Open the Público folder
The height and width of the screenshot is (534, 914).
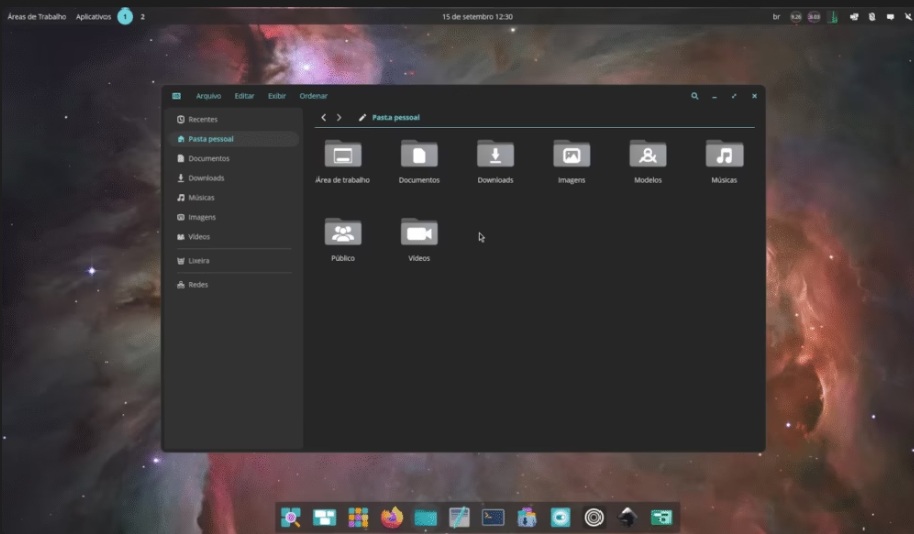pyautogui.click(x=343, y=233)
